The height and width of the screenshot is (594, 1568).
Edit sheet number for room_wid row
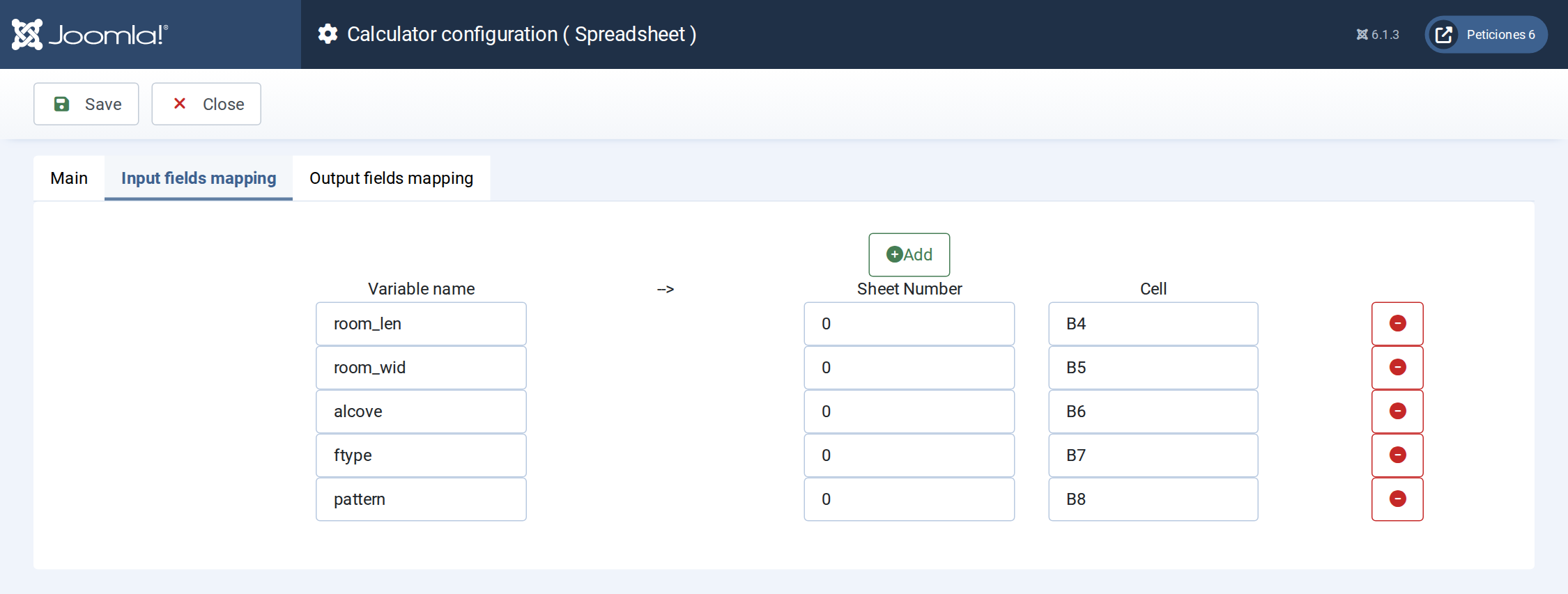point(909,368)
